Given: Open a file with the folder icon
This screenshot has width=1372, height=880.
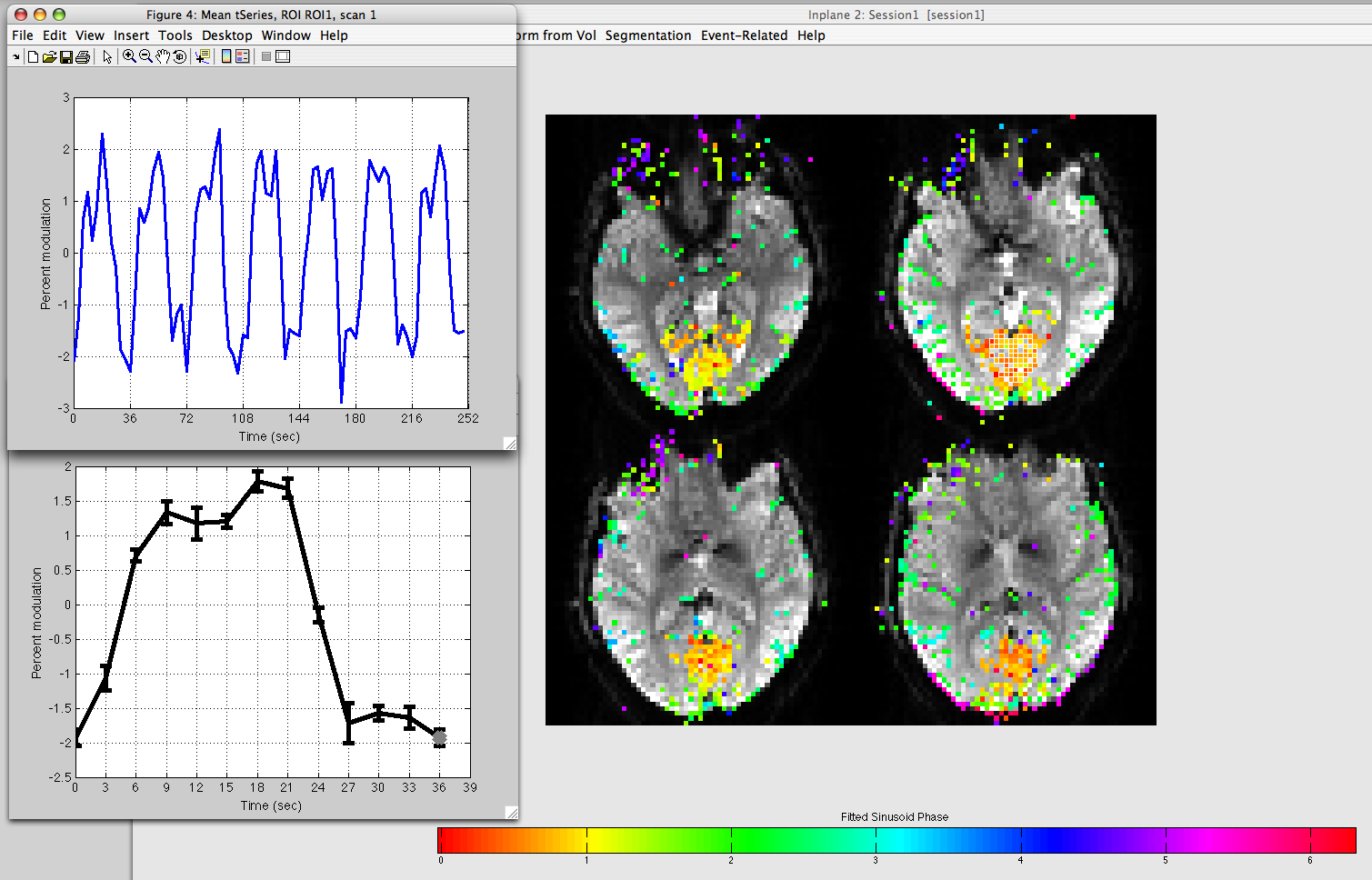Looking at the screenshot, I should (49, 56).
